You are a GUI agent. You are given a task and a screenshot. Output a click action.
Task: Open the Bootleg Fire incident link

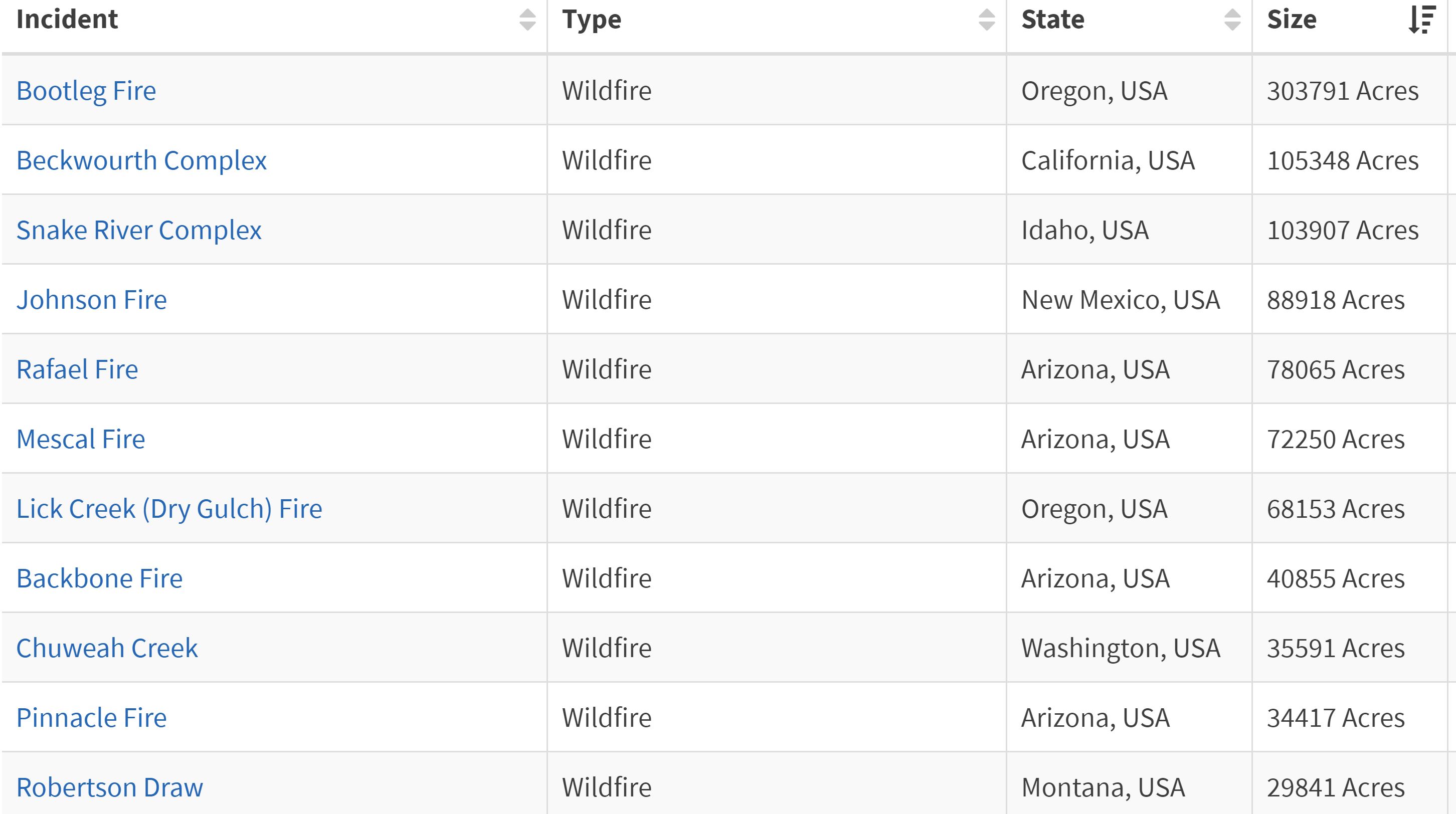(86, 91)
